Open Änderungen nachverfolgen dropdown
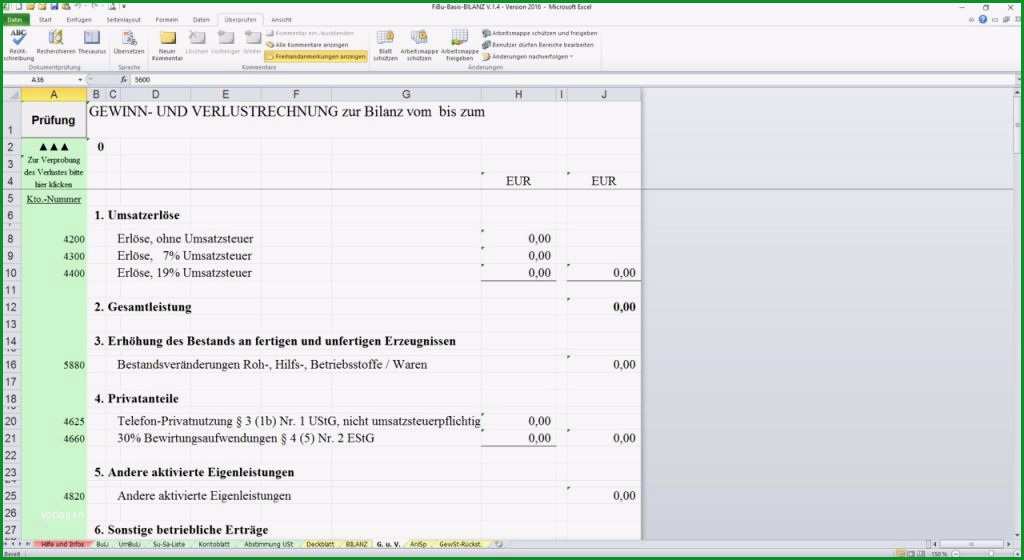 pos(528,57)
